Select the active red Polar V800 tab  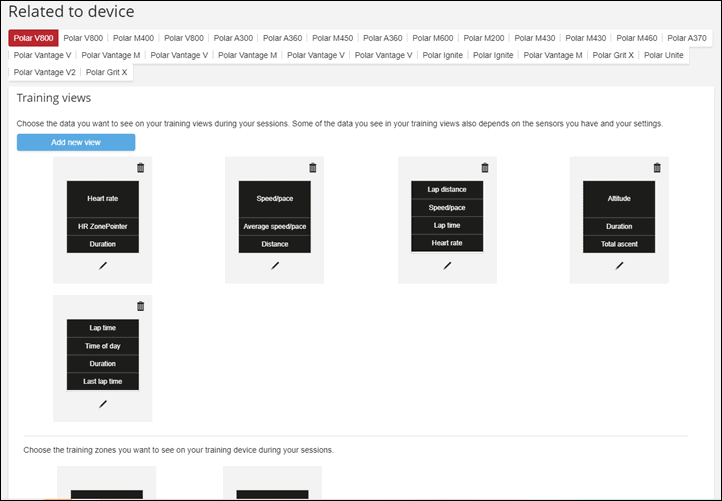[x=33, y=38]
